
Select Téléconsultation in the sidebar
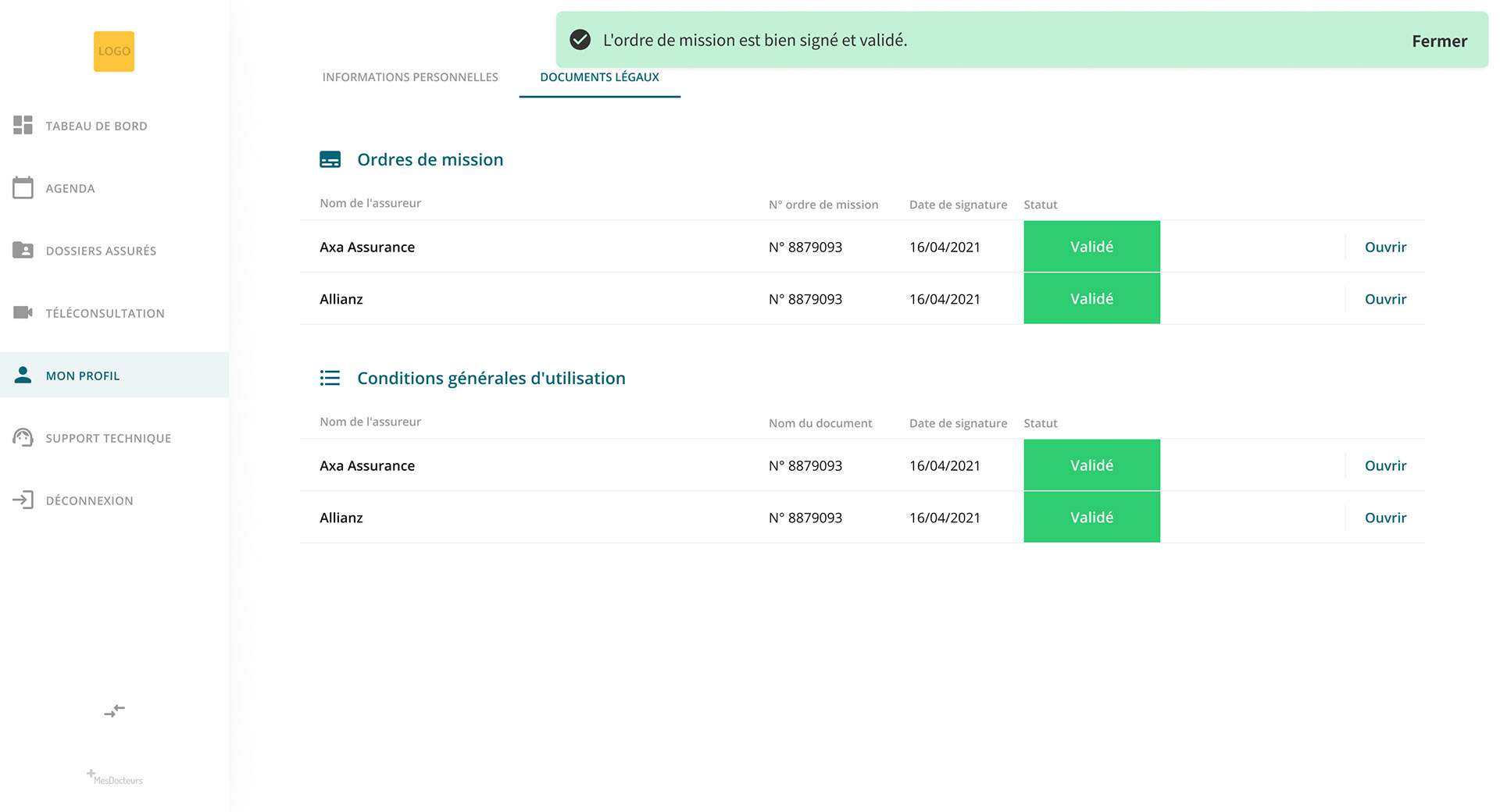[114, 313]
